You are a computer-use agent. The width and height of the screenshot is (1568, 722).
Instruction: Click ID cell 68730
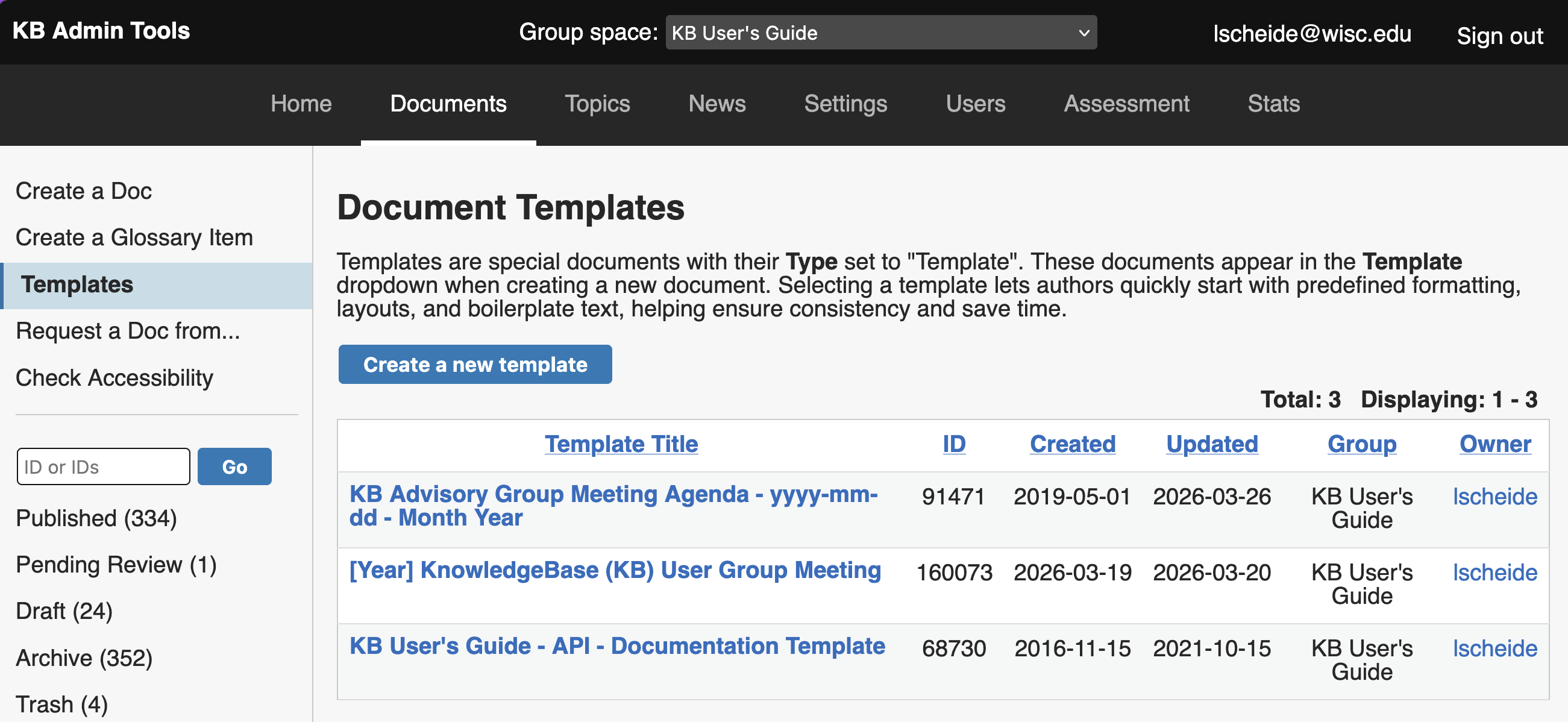point(954,648)
